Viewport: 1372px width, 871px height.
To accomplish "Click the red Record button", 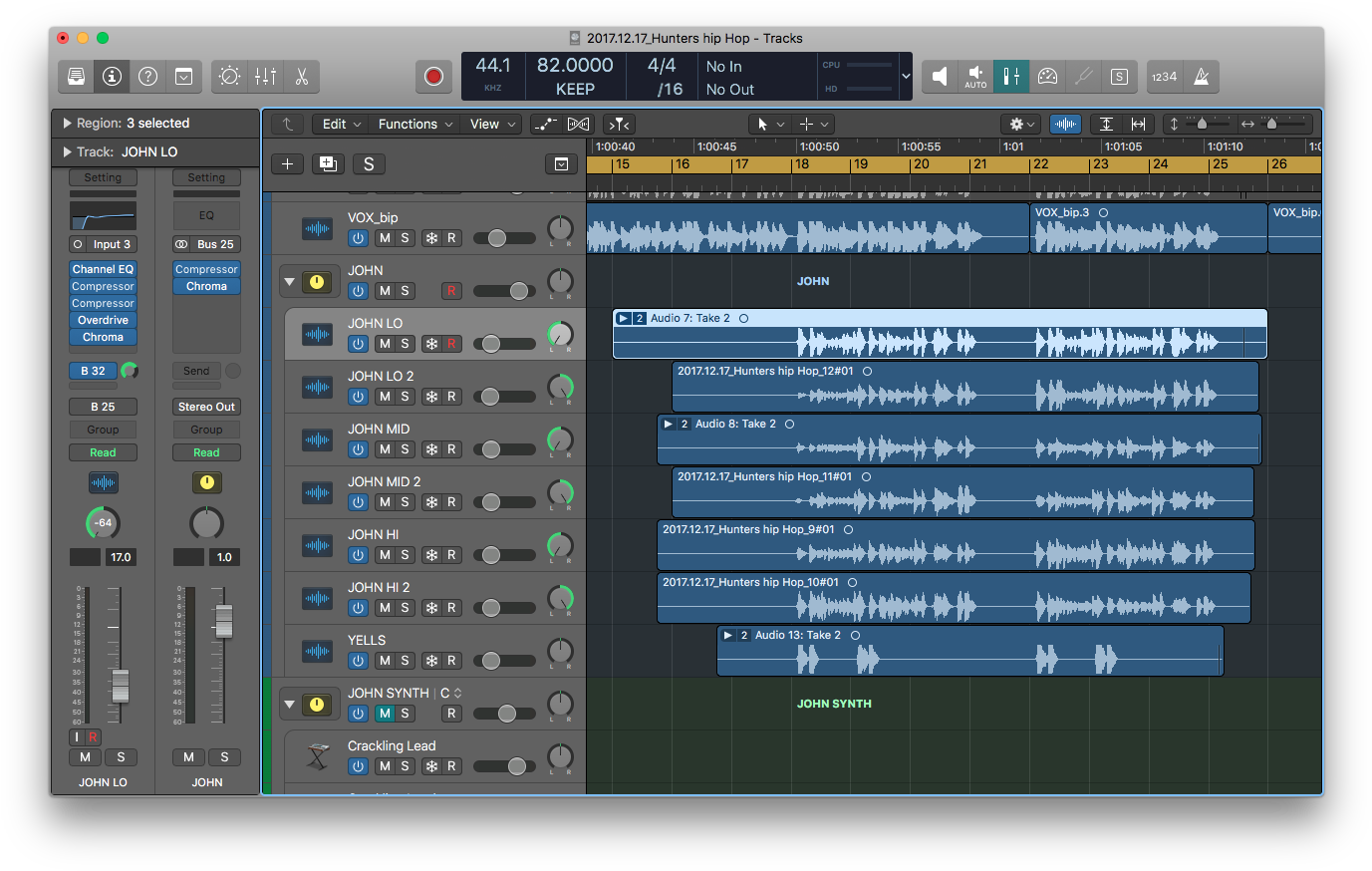I will click(x=433, y=77).
